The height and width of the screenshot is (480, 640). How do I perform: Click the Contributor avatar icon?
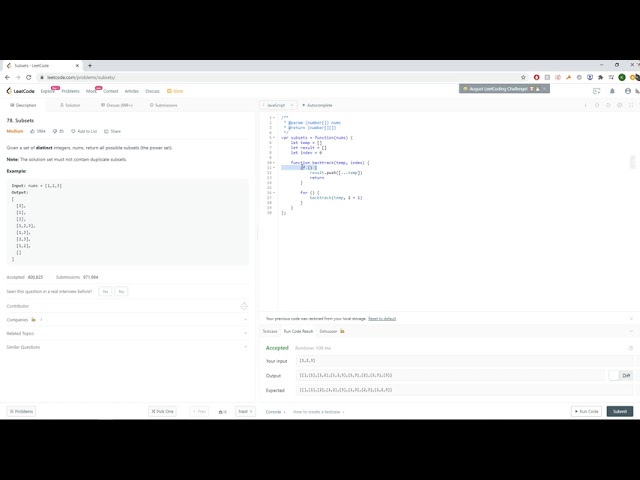click(244, 306)
